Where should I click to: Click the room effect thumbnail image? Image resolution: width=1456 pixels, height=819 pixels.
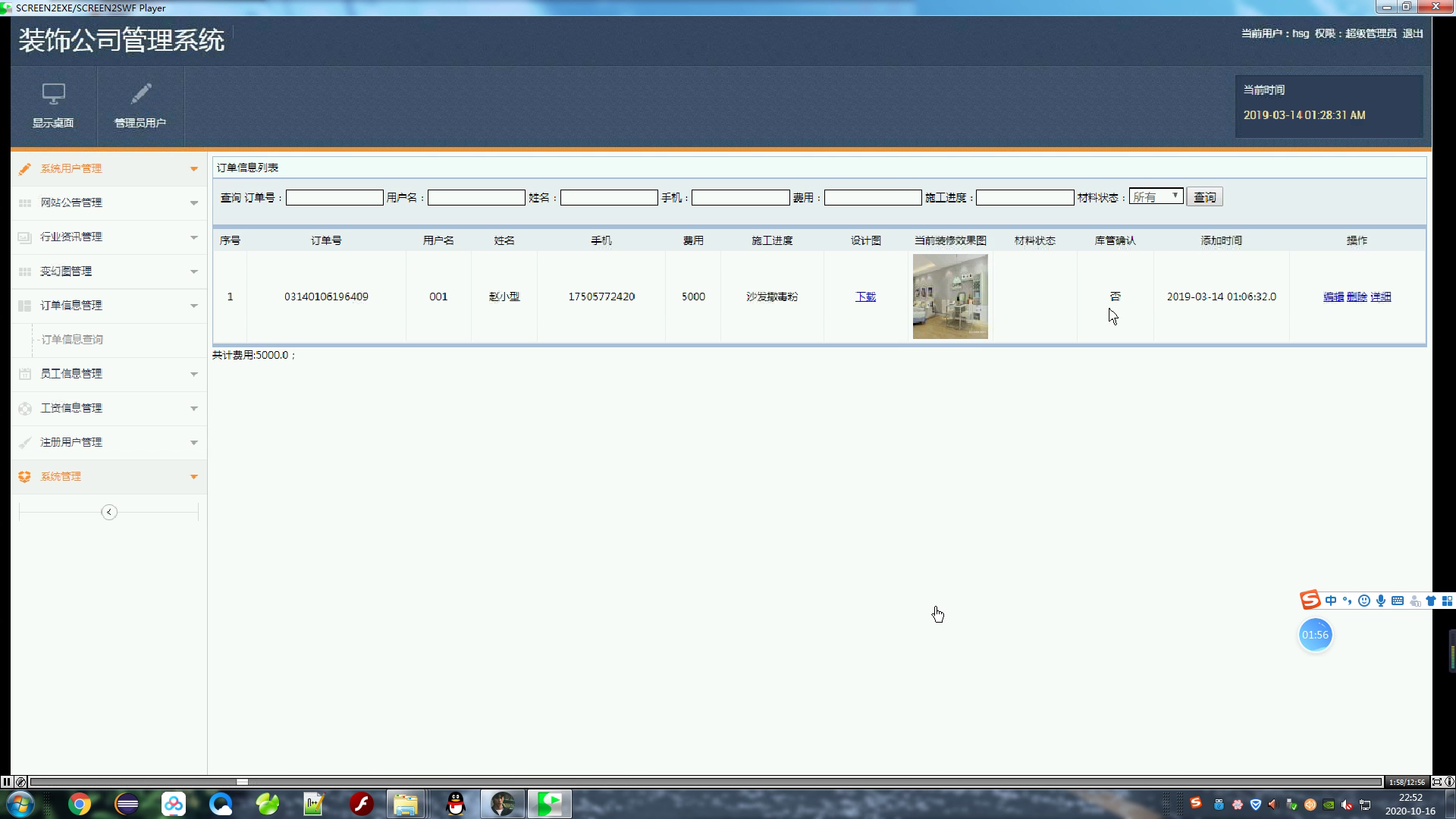click(950, 297)
